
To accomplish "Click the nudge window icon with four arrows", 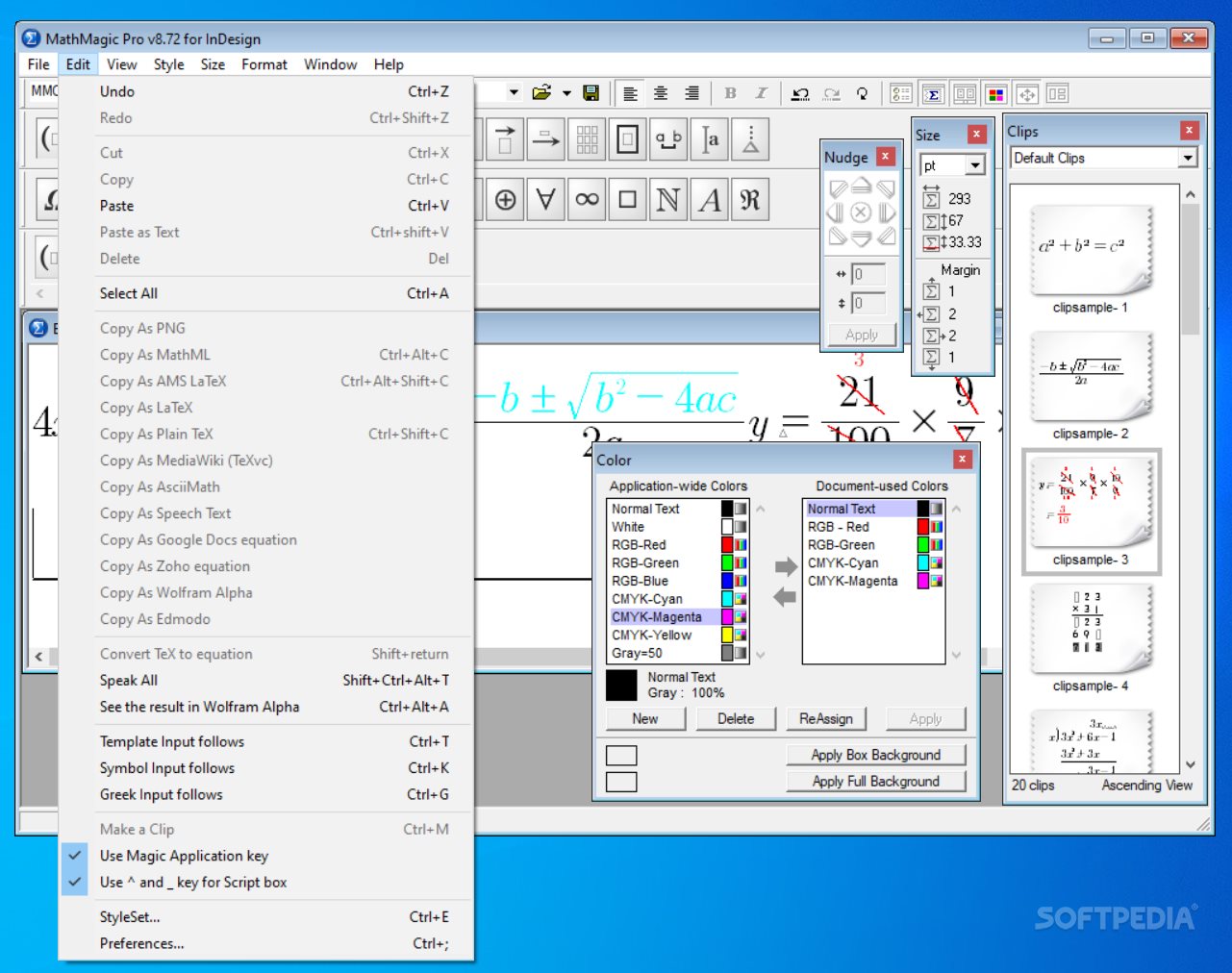I will coord(1027,94).
